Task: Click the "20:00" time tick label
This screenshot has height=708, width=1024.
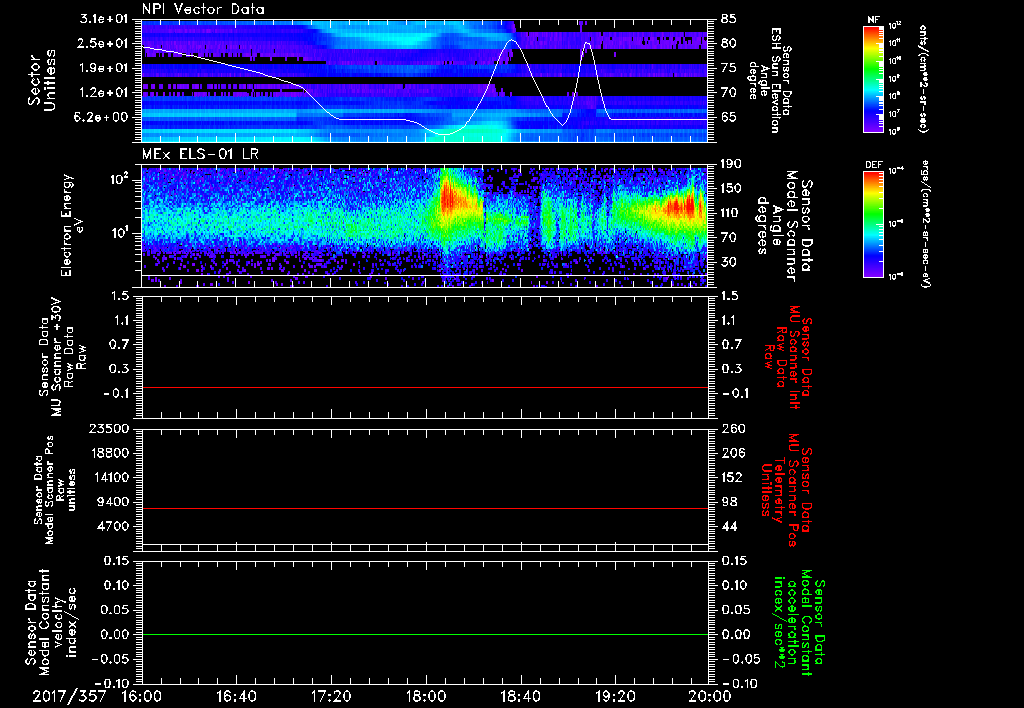Action: (x=710, y=696)
